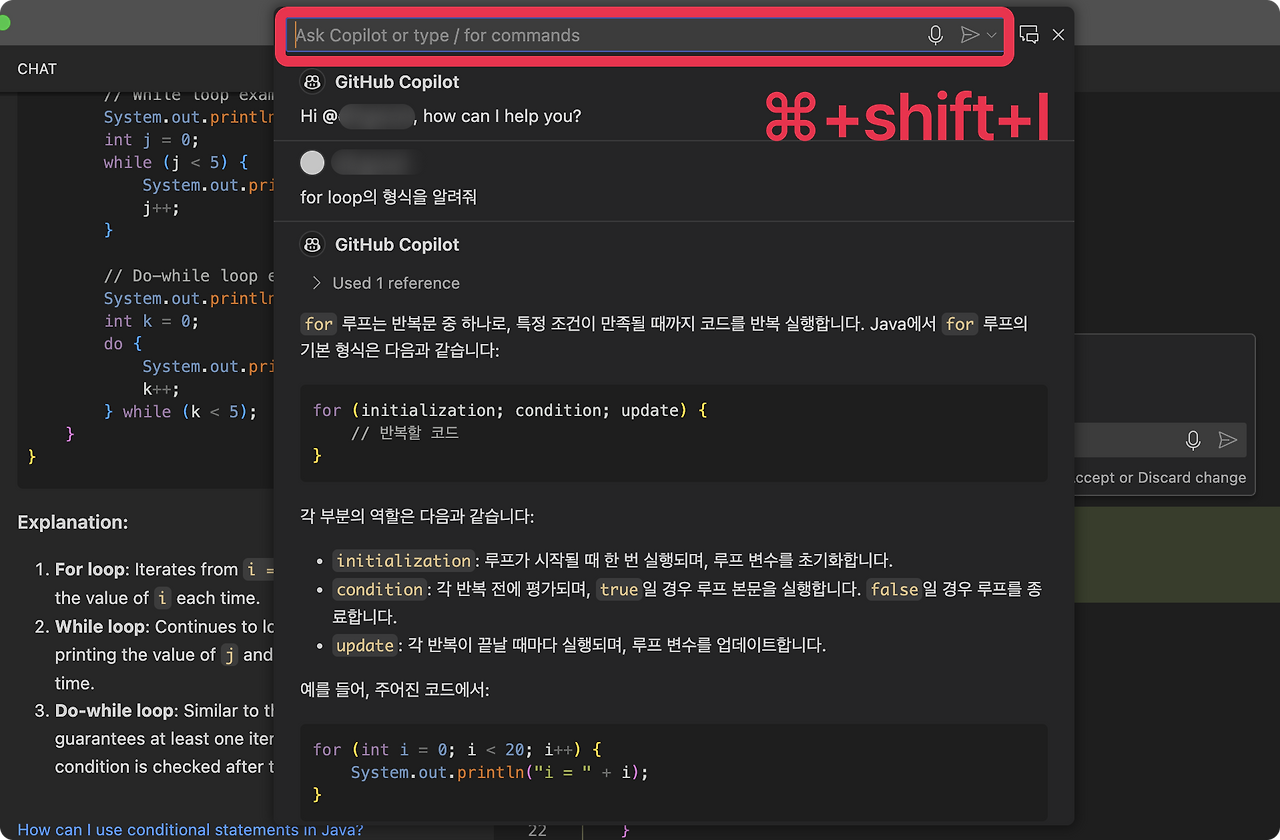Click the send icon in the inline chat widget

pos(1229,439)
